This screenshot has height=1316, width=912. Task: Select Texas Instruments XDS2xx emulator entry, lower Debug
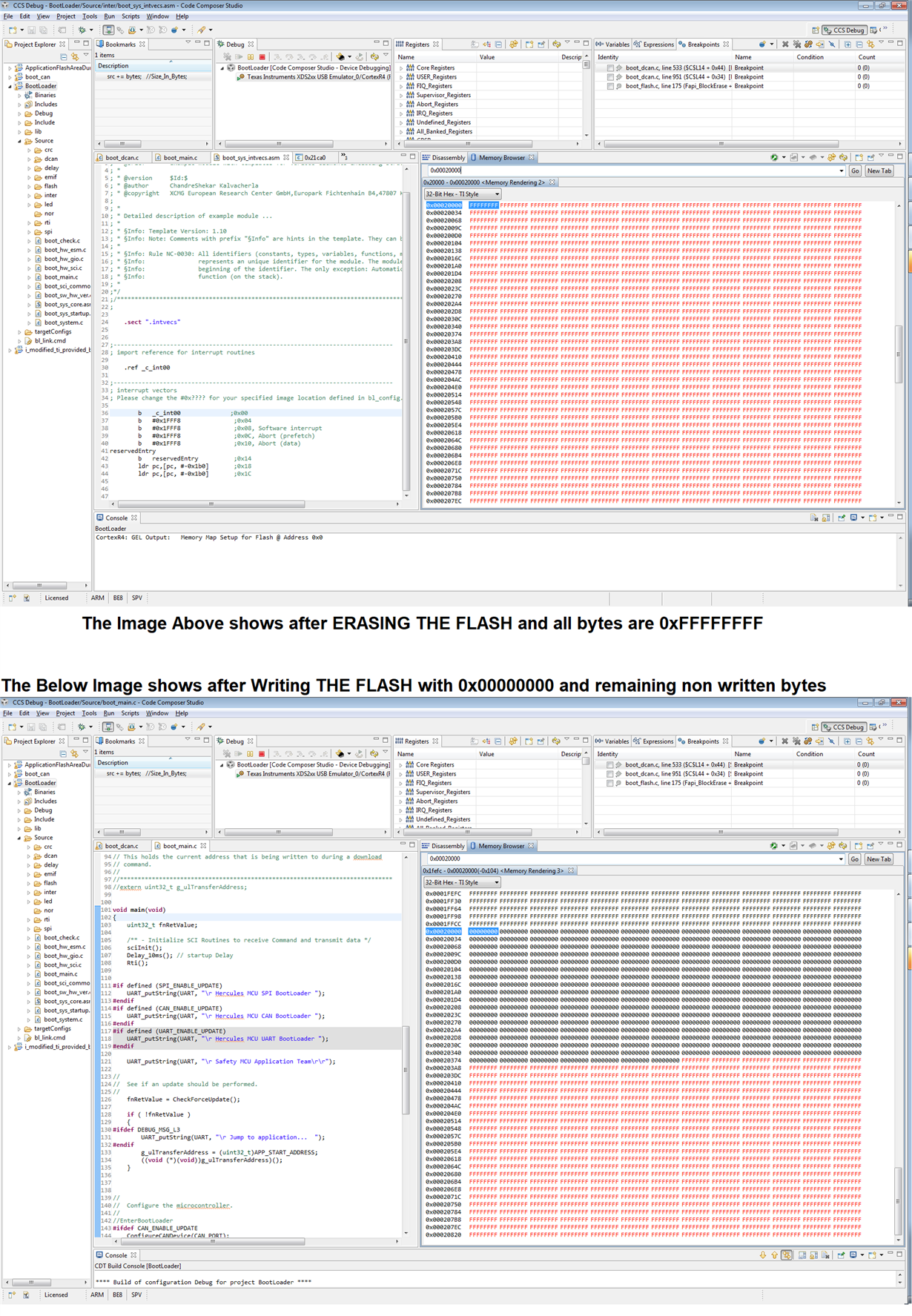pos(314,774)
